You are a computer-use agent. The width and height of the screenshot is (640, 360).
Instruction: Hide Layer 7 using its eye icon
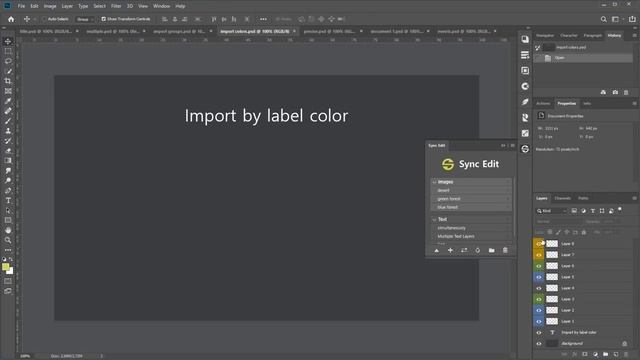pyautogui.click(x=539, y=255)
